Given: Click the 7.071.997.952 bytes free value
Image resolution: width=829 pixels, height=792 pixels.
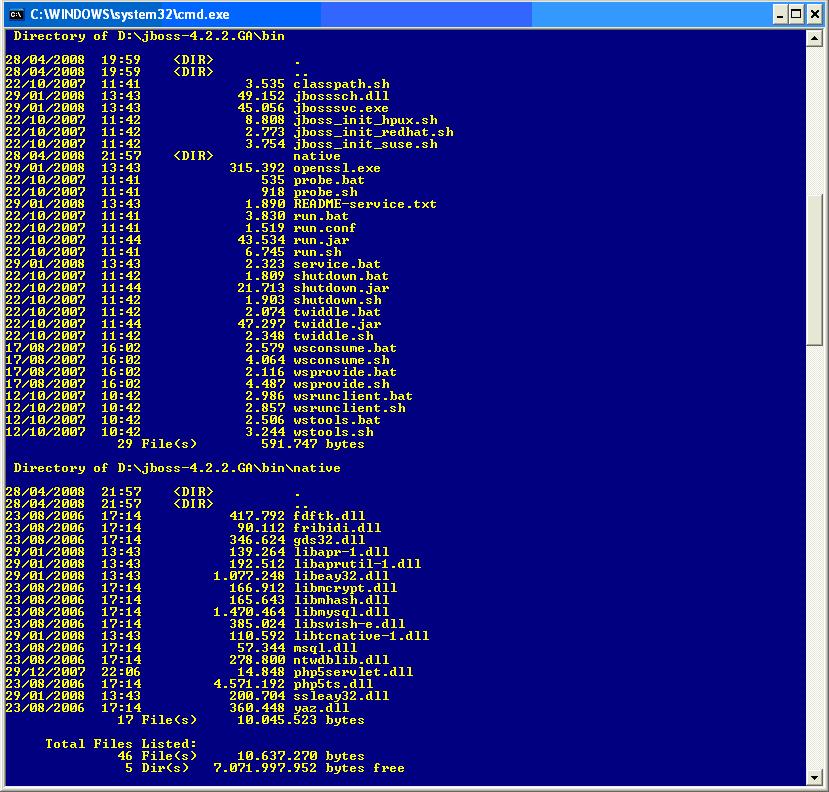Looking at the screenshot, I should click(309, 768).
